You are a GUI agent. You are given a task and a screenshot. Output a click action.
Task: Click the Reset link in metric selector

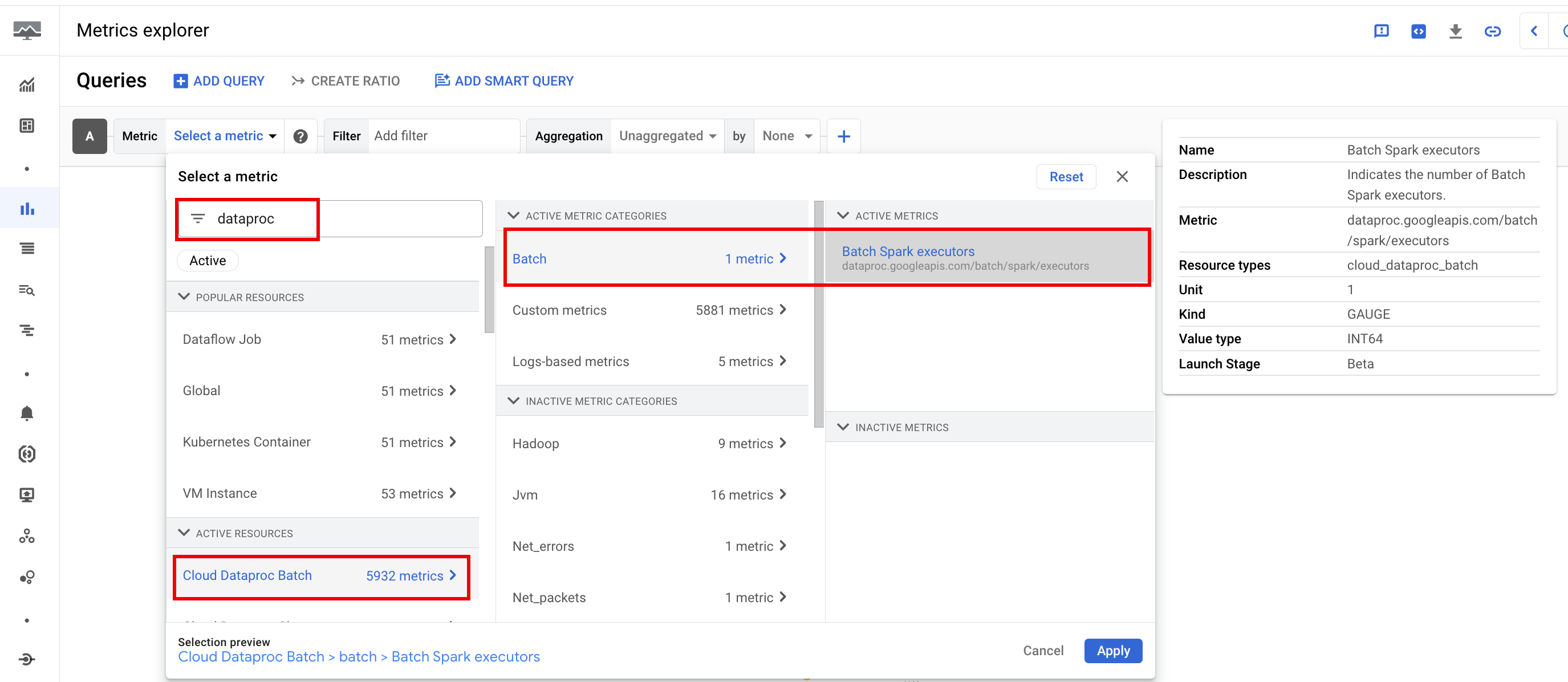pos(1066,177)
